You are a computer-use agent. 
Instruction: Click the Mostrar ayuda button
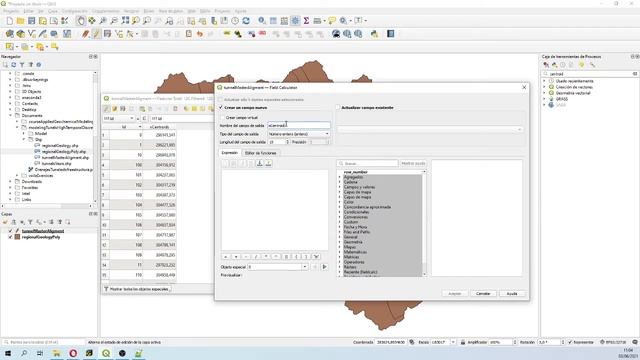click(413, 163)
